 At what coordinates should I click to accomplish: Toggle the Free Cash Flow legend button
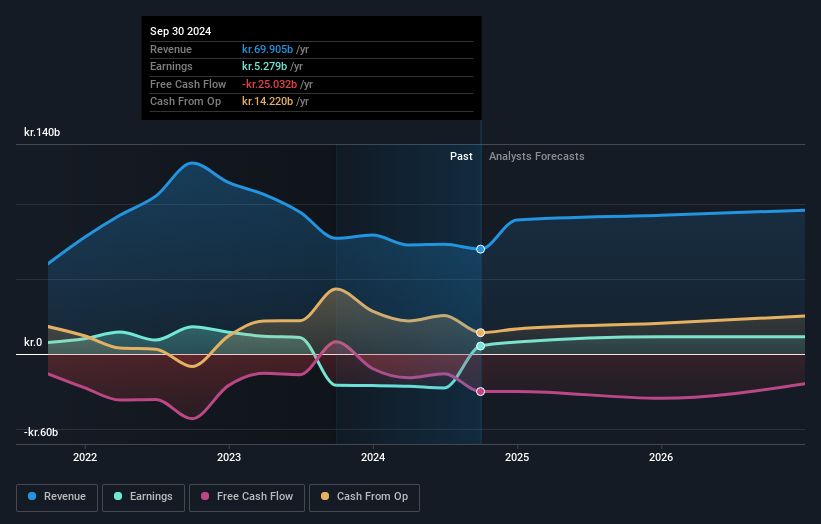pyautogui.click(x=247, y=497)
